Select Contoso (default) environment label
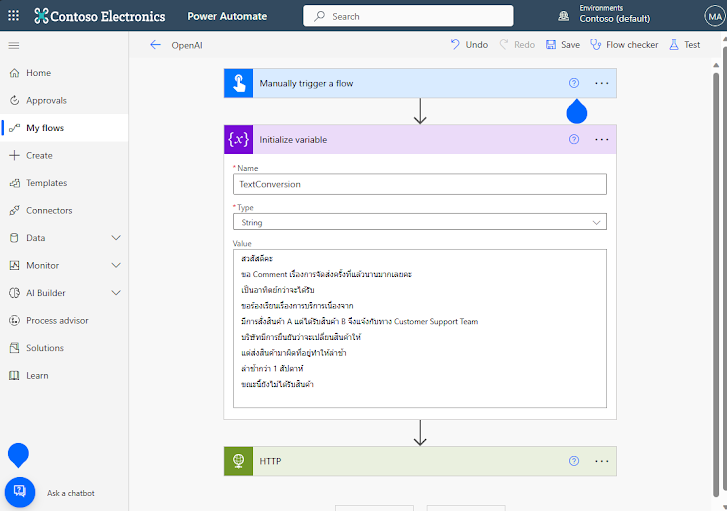This screenshot has height=511, width=727. [614, 19]
